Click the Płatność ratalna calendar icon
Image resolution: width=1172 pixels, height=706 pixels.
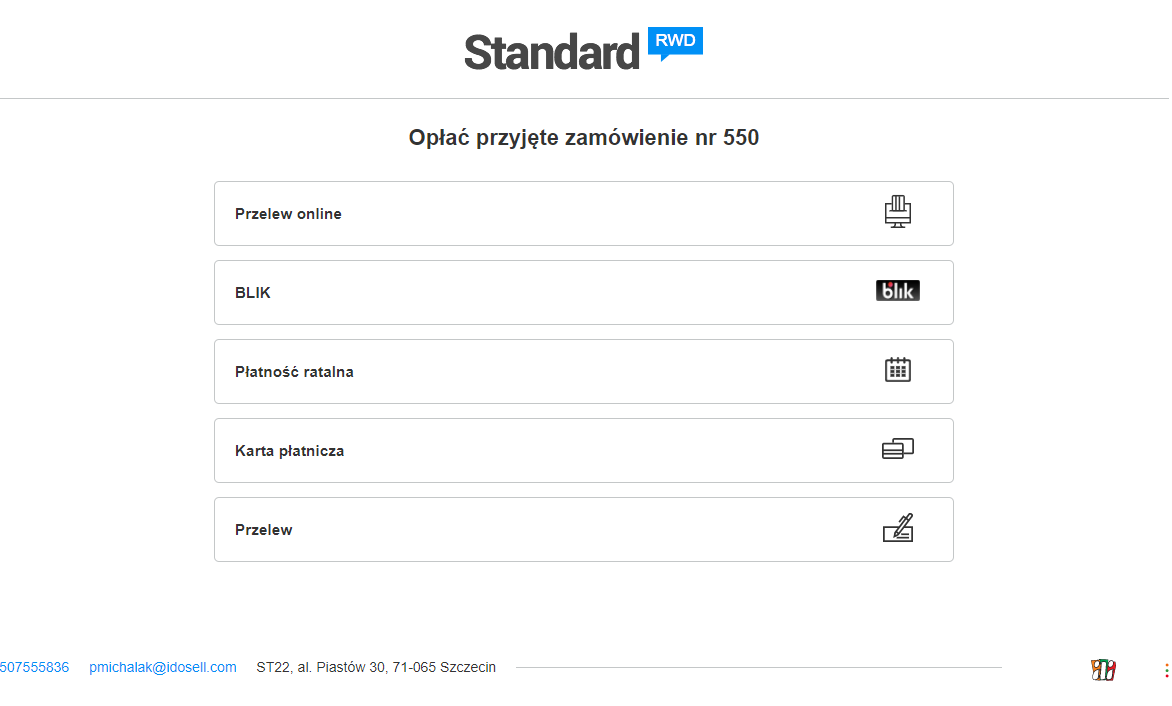pos(898,370)
